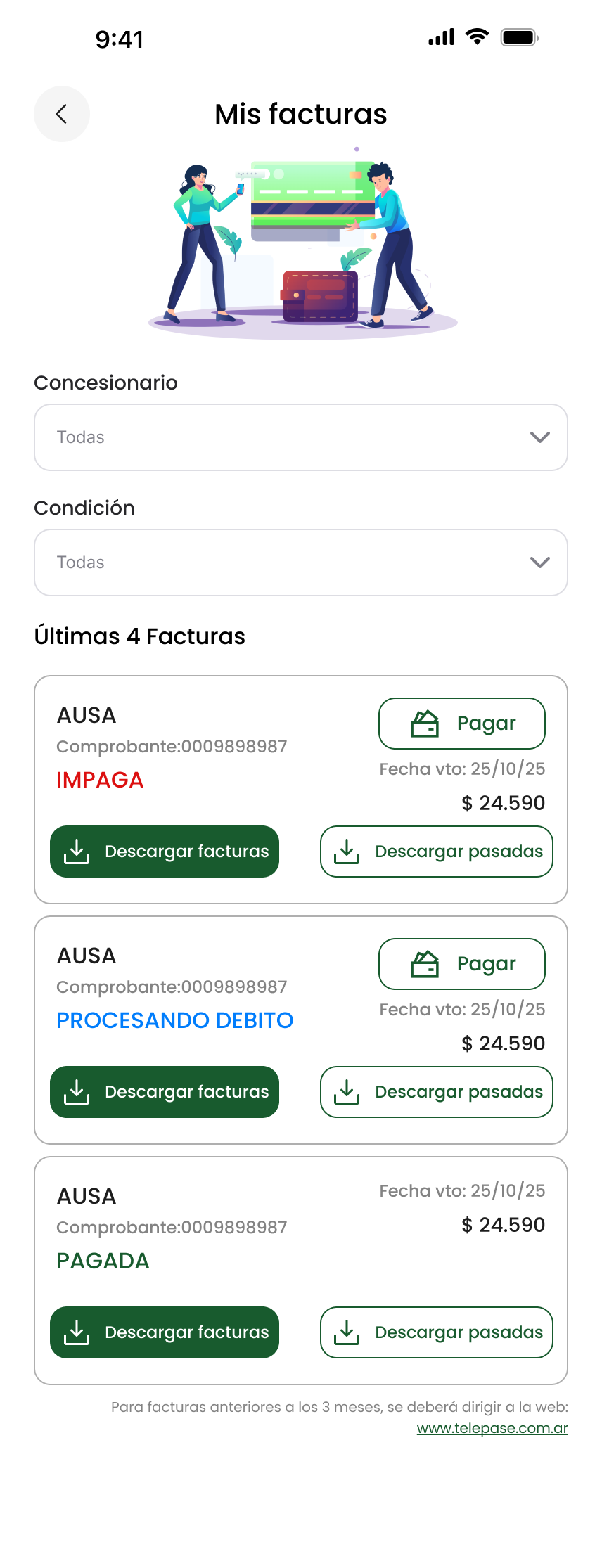The image size is (602, 1568).
Task: Click download icon in PROCESANDO DEBITO Descargar pasadas
Action: point(347,1091)
